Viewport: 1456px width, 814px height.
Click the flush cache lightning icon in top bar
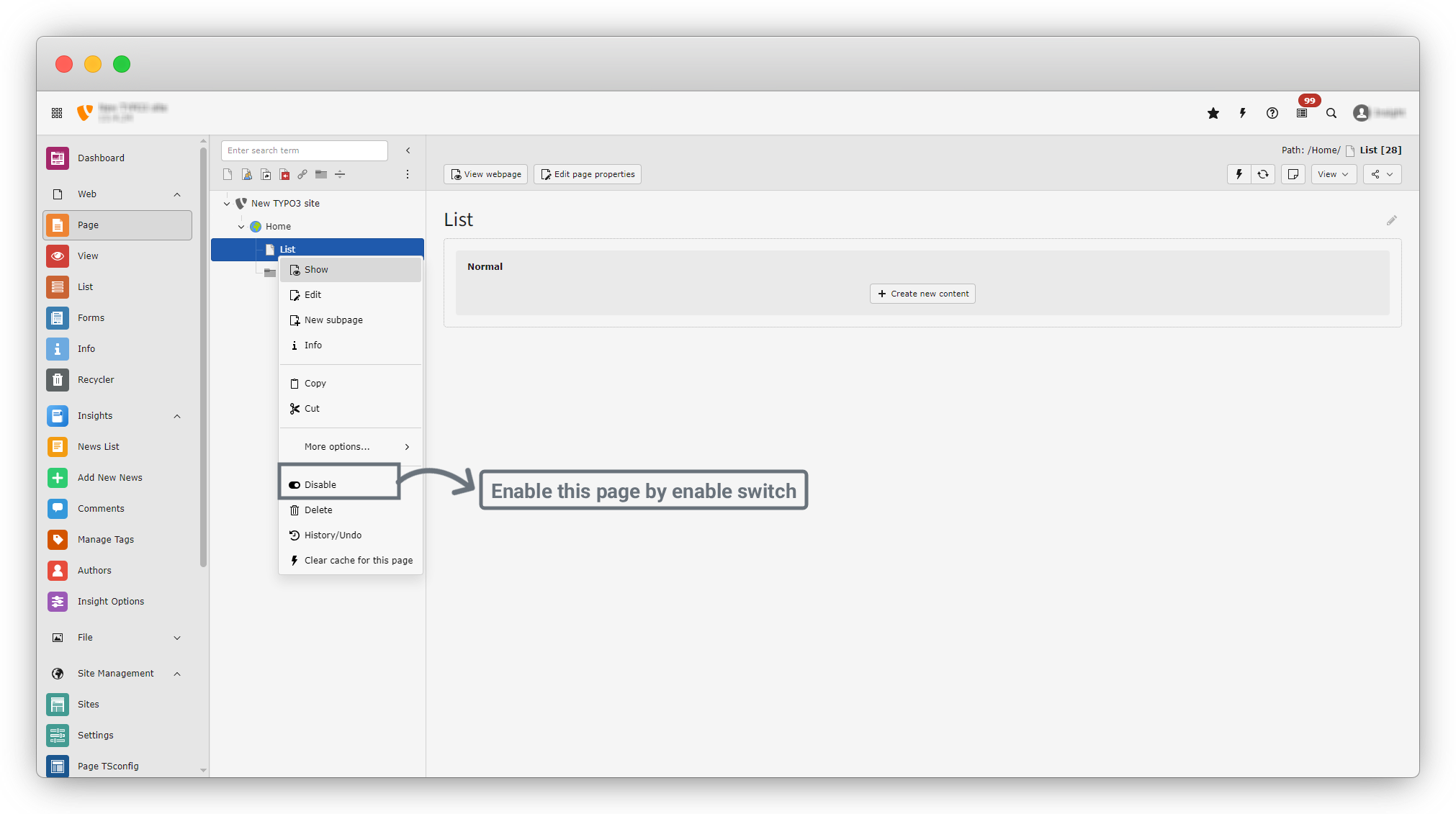(x=1242, y=113)
